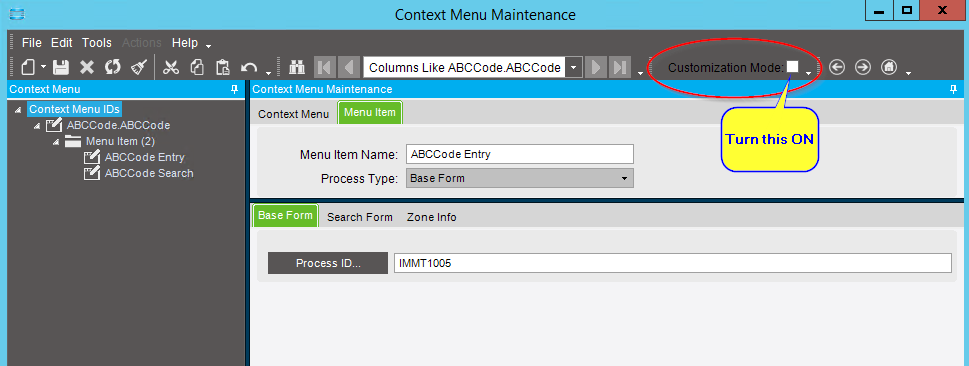969x366 pixels.
Task: Click the Save floppy disk icon
Action: [61, 67]
